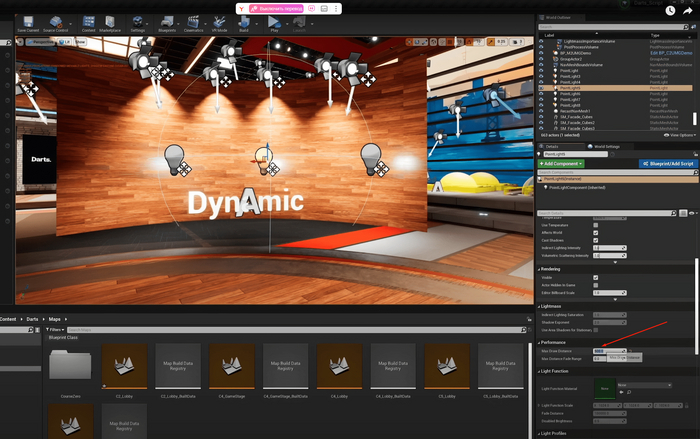Open the View Options dropdown in World Outliner
The height and width of the screenshot is (439, 700).
click(679, 134)
